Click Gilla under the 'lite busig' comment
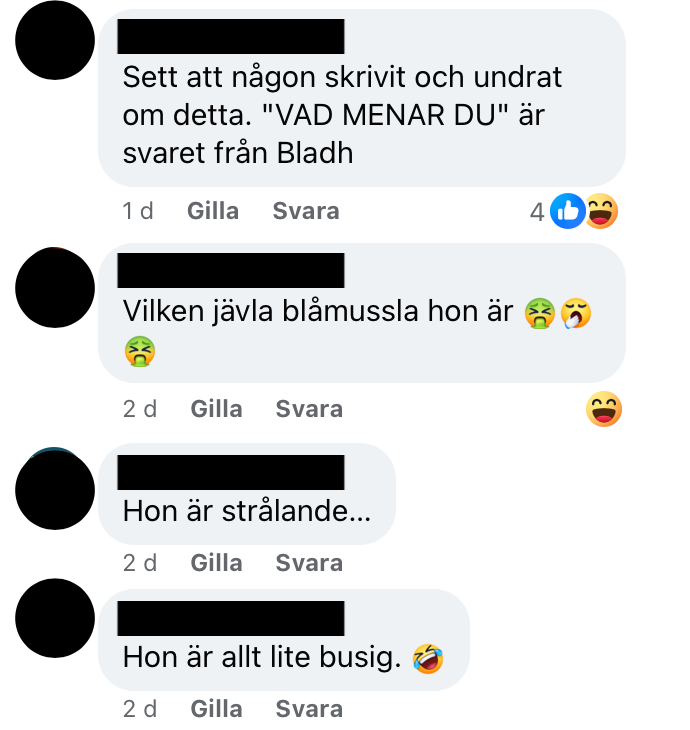 [x=216, y=709]
